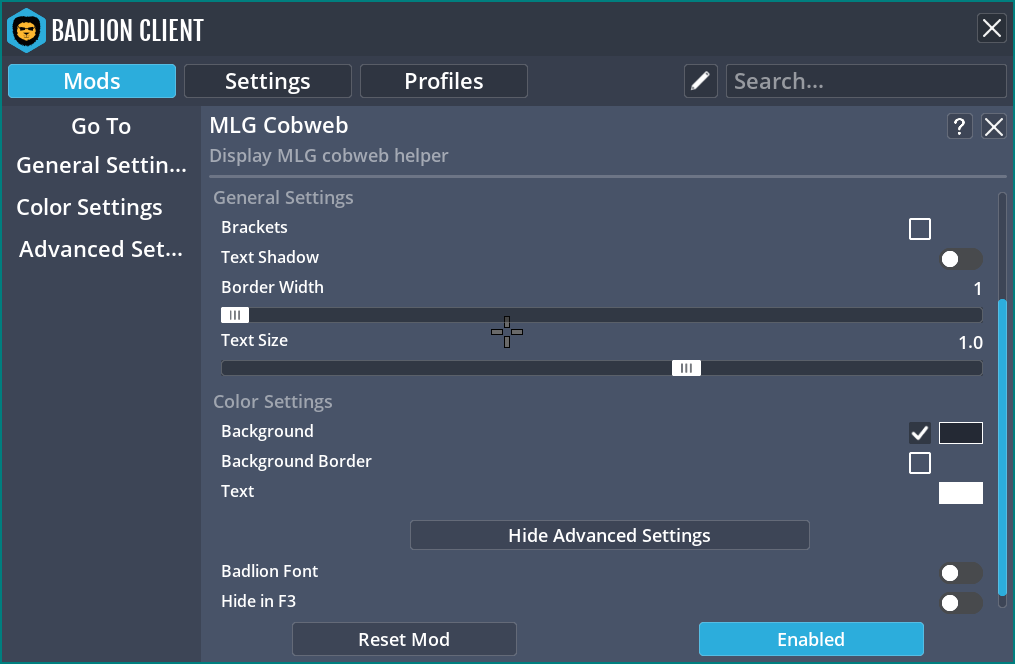The height and width of the screenshot is (664, 1015).
Task: Click the Display MLG cobweb helper description
Action: (329, 155)
